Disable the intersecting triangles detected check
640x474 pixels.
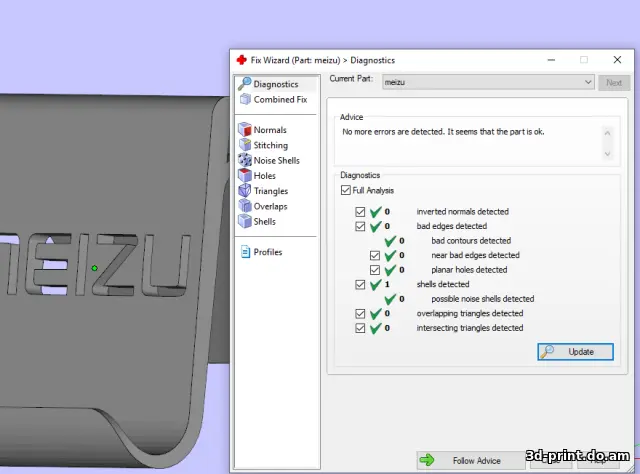click(x=361, y=328)
